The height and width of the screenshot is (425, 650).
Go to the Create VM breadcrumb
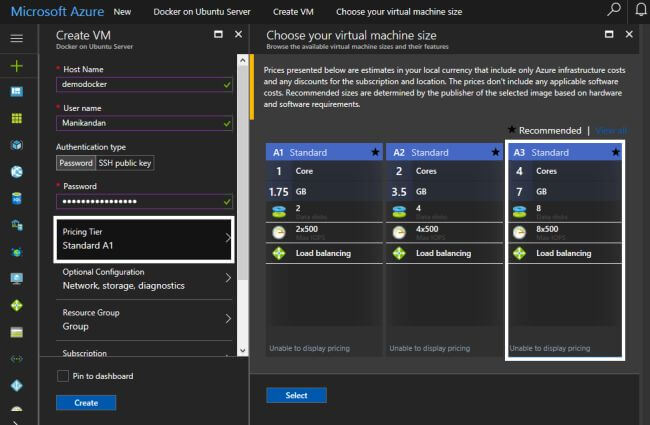292,12
